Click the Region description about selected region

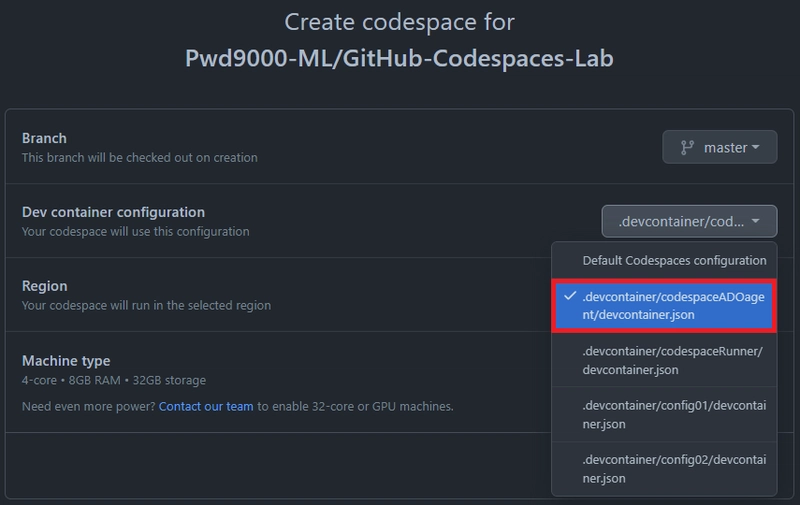click(146, 305)
